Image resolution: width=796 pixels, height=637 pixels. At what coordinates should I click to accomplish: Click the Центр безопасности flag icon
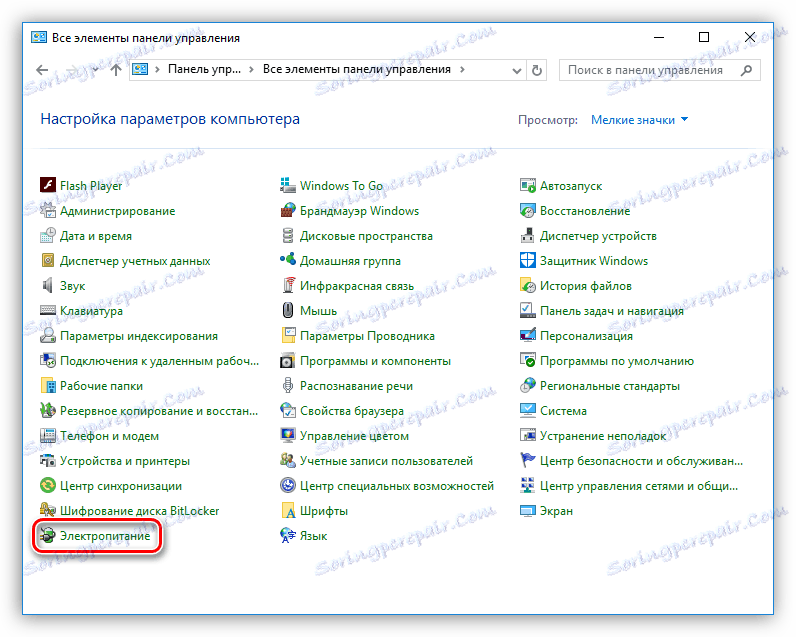coord(528,460)
